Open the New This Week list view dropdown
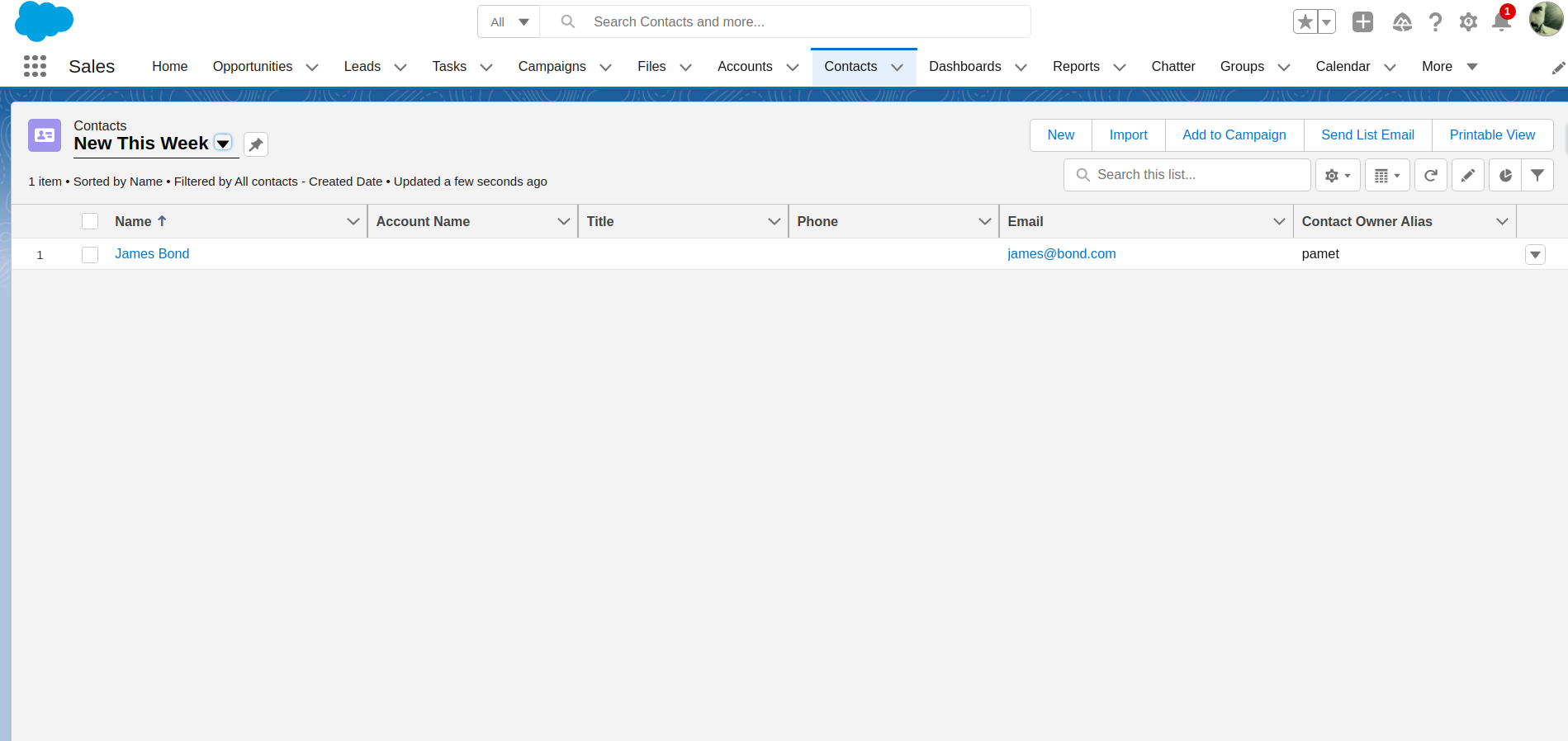This screenshot has width=1568, height=741. [223, 143]
